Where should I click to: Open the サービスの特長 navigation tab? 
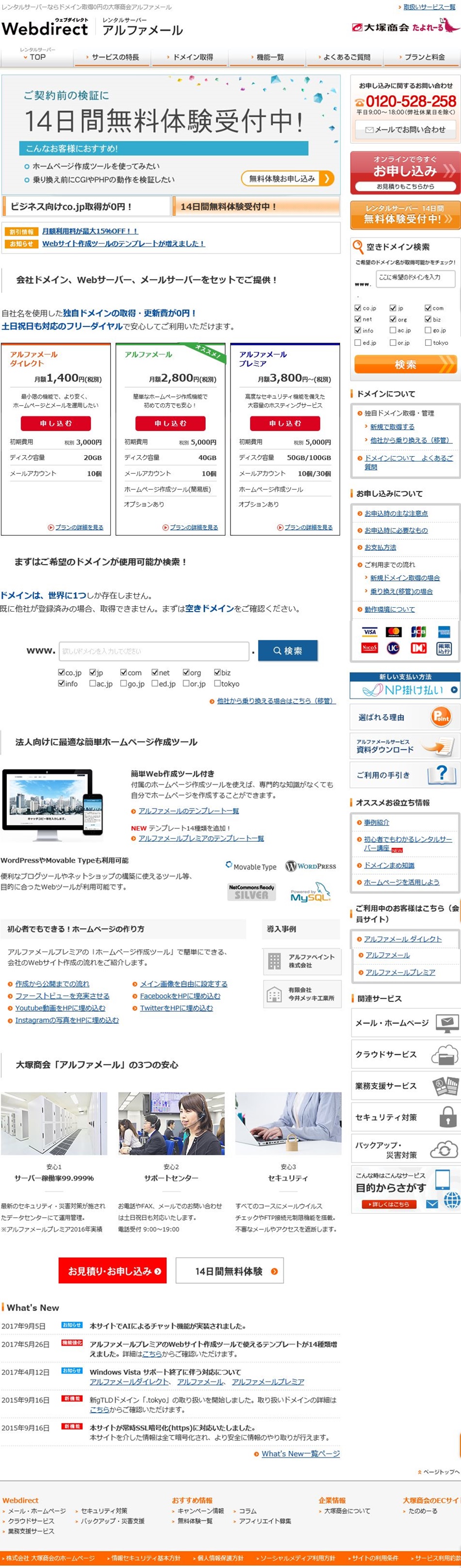point(113,57)
